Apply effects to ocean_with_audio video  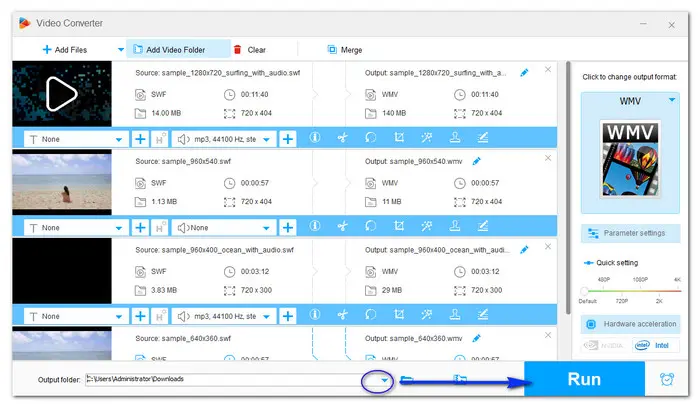(x=427, y=315)
